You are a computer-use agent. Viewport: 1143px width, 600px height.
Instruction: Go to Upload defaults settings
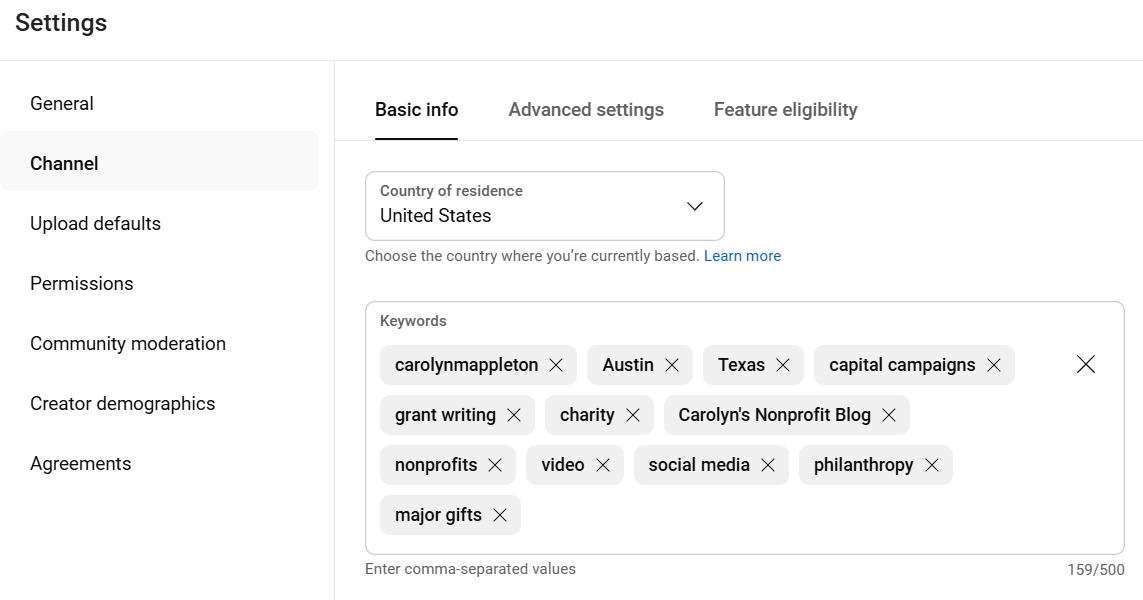point(95,223)
